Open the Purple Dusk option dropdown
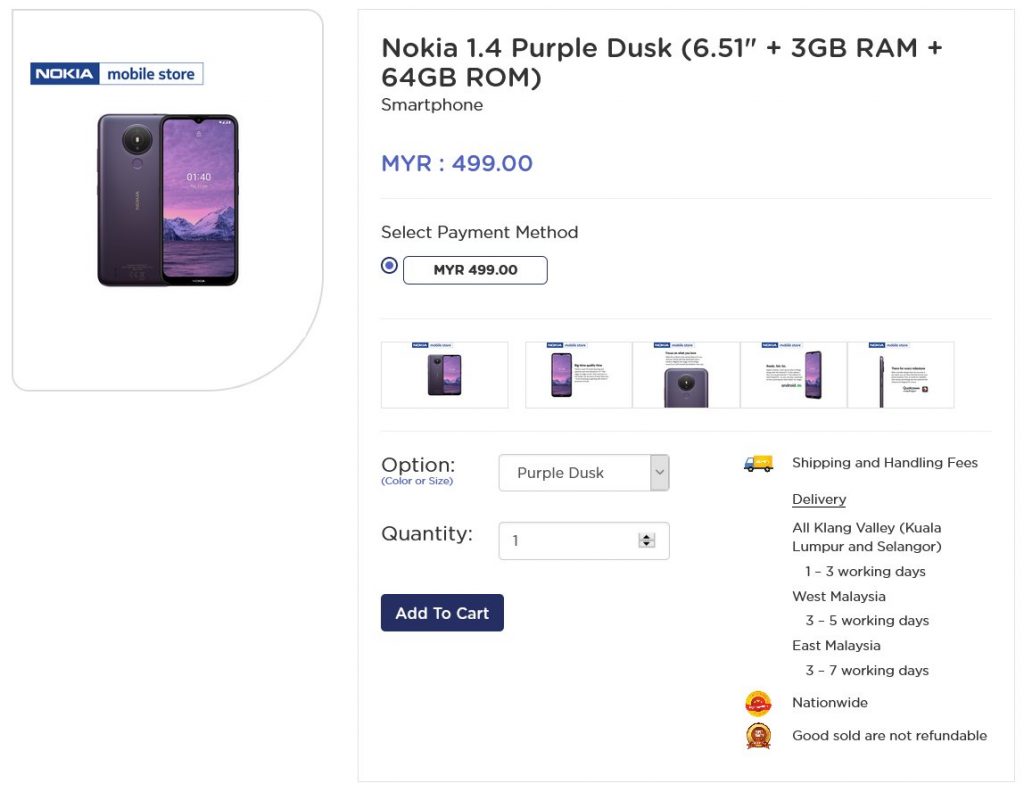 584,473
